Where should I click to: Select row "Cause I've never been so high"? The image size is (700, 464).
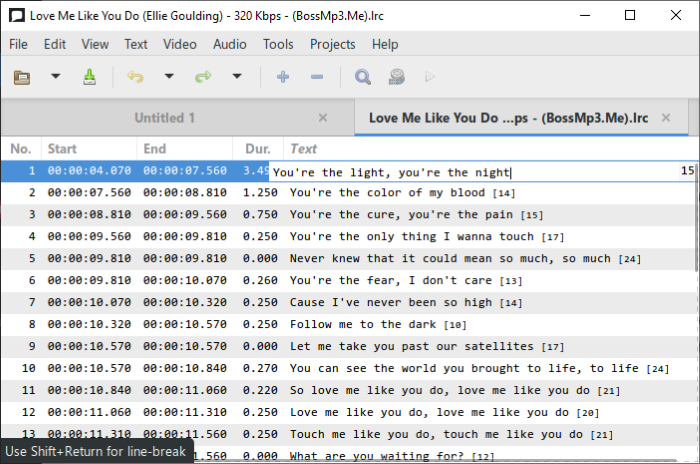pyautogui.click(x=348, y=302)
